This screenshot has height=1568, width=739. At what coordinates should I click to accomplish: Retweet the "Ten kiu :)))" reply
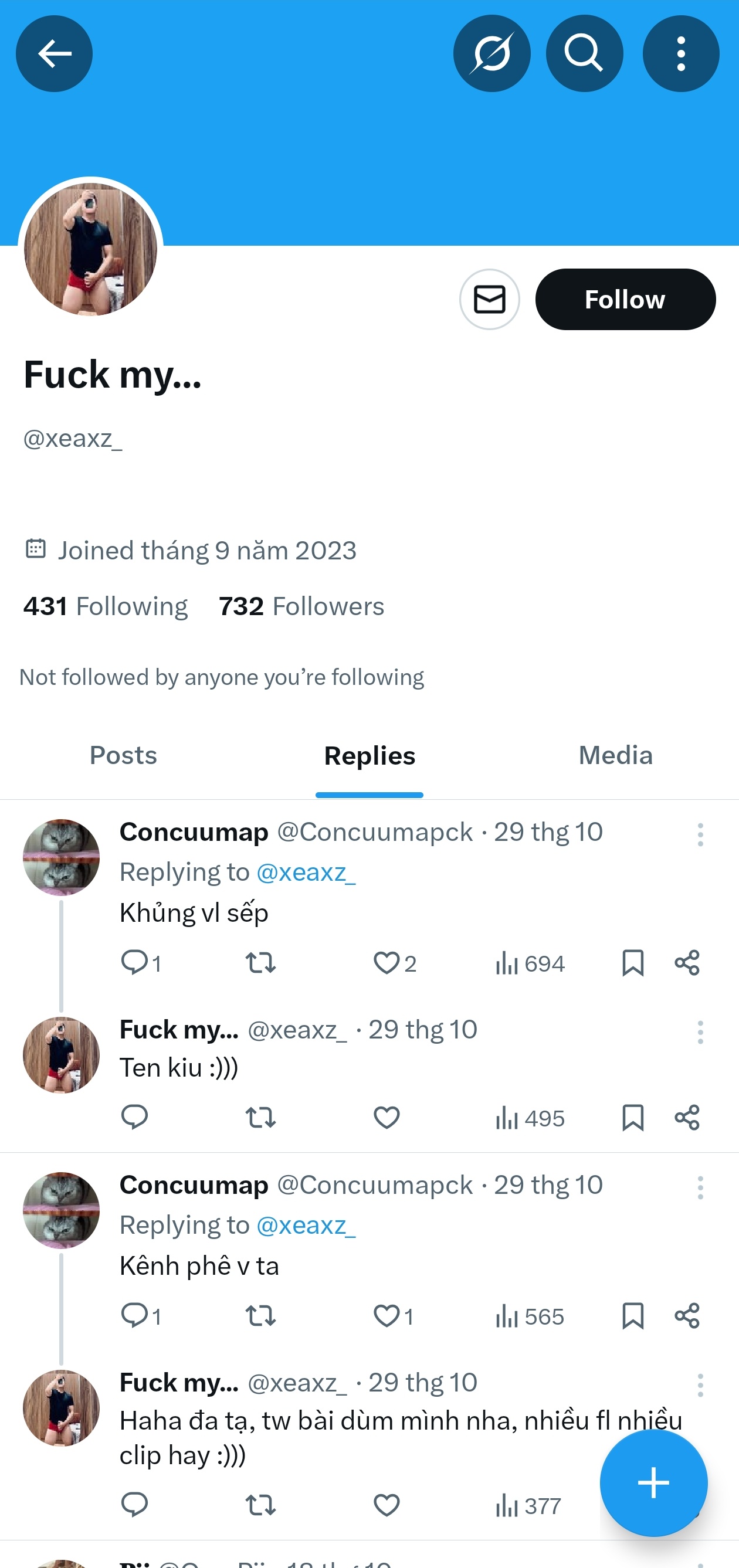[x=260, y=1117]
